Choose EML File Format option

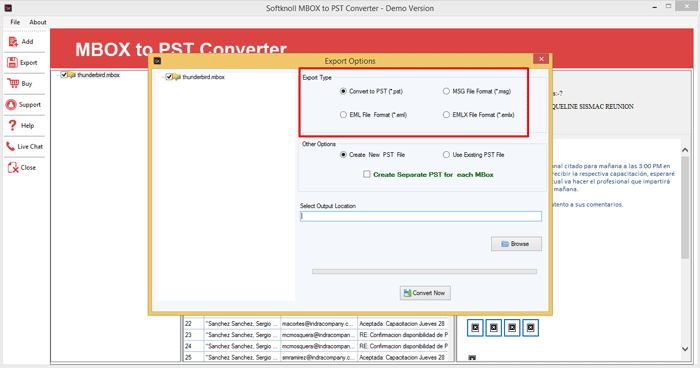343,115
